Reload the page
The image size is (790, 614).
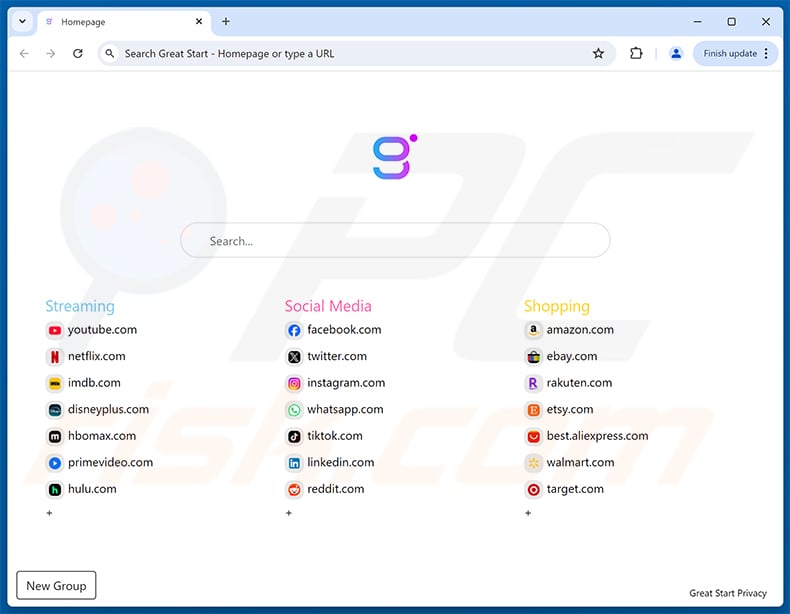78,53
